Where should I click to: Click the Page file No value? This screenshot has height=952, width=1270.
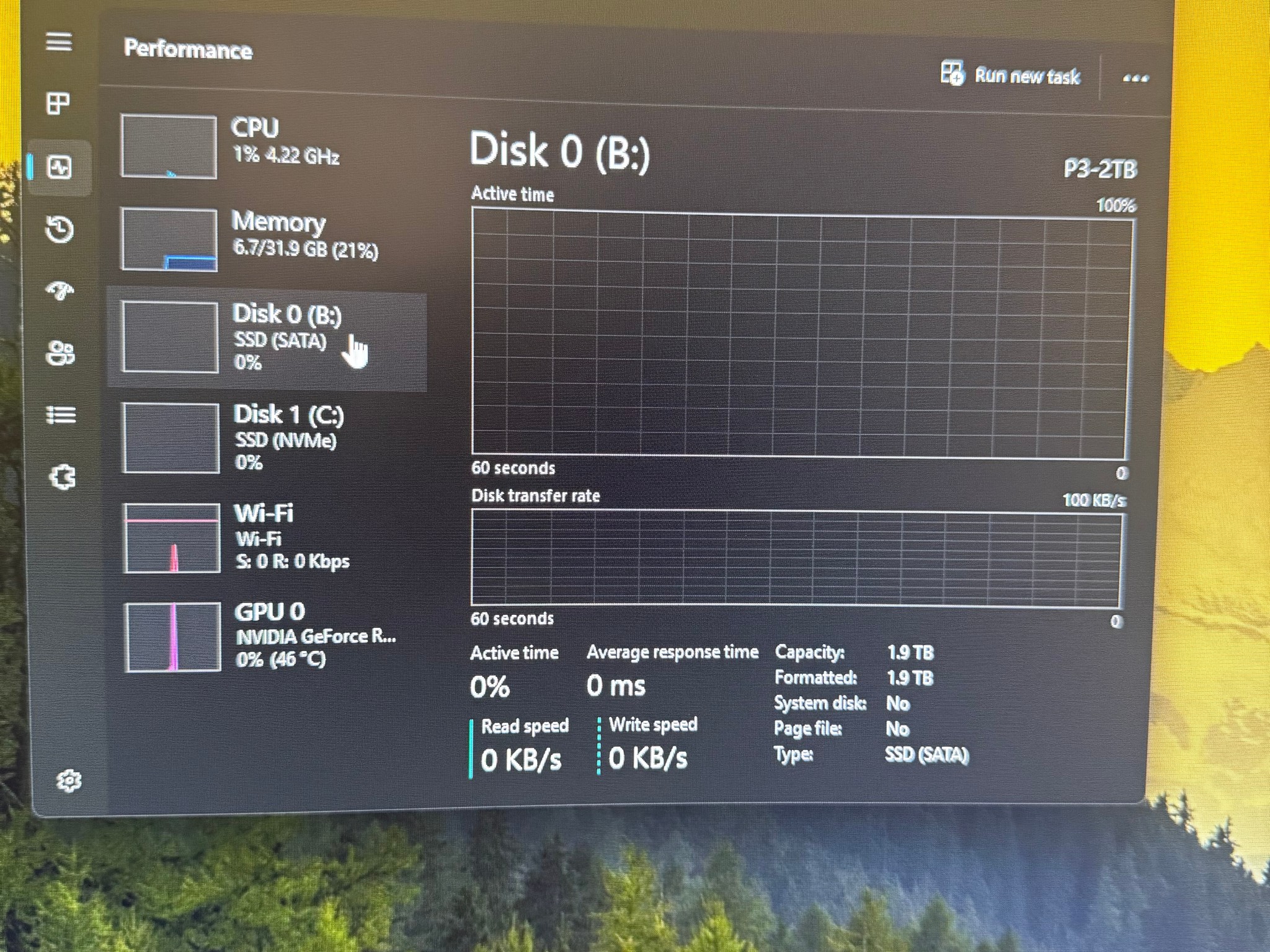pyautogui.click(x=897, y=729)
